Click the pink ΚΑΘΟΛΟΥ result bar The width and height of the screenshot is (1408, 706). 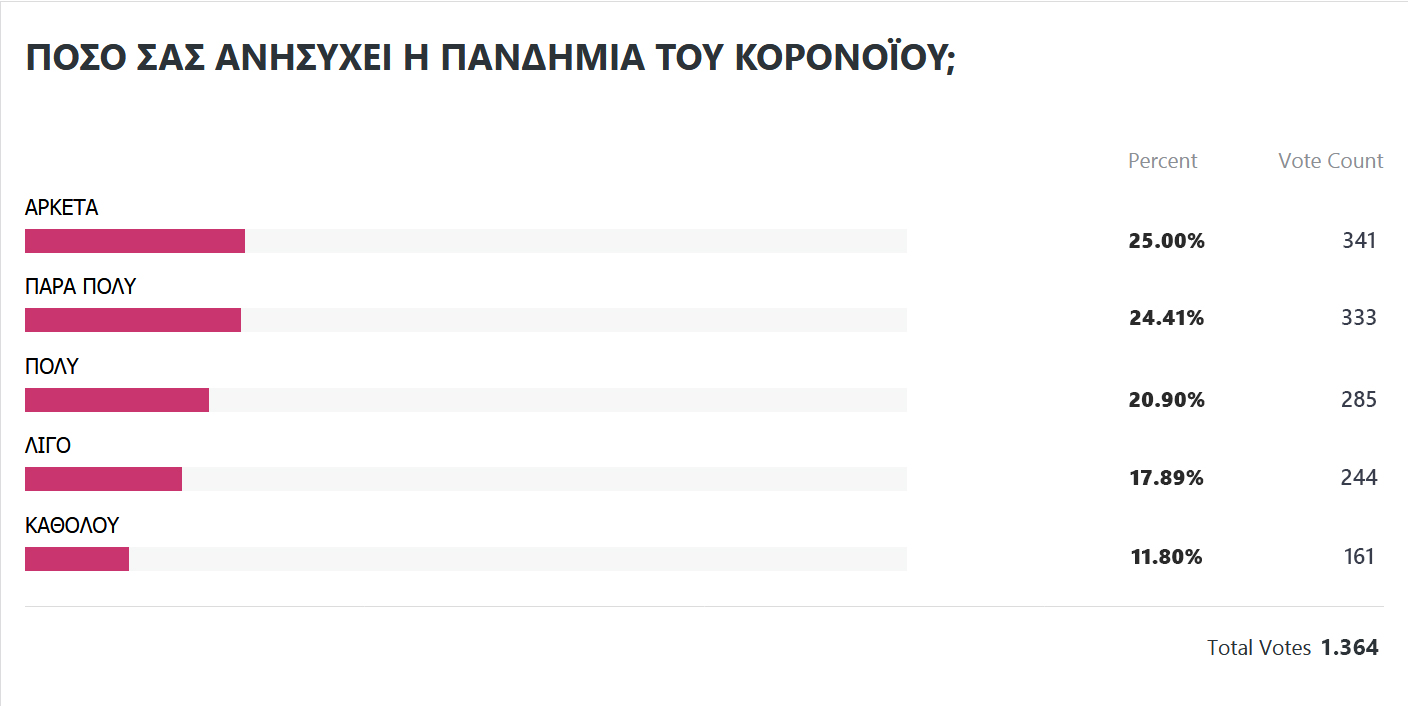pyautogui.click(x=77, y=559)
